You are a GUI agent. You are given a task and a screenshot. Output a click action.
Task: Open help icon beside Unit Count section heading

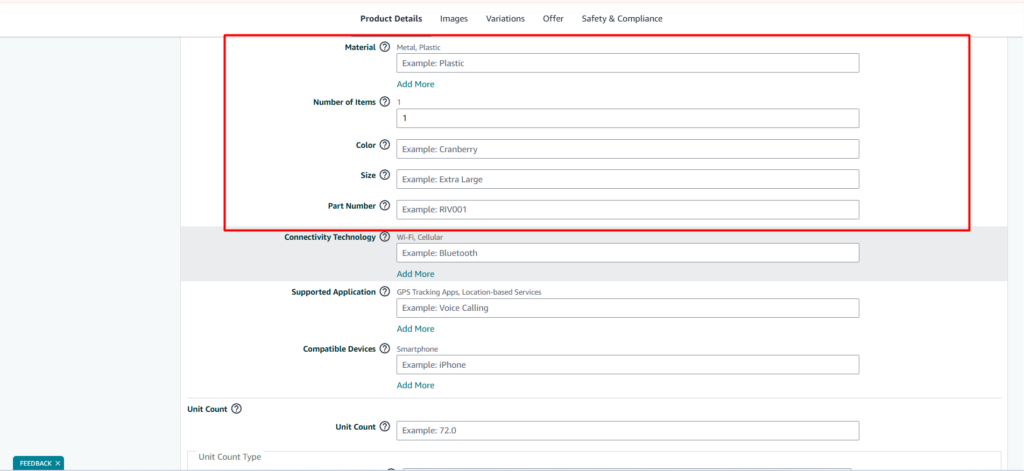(236, 409)
